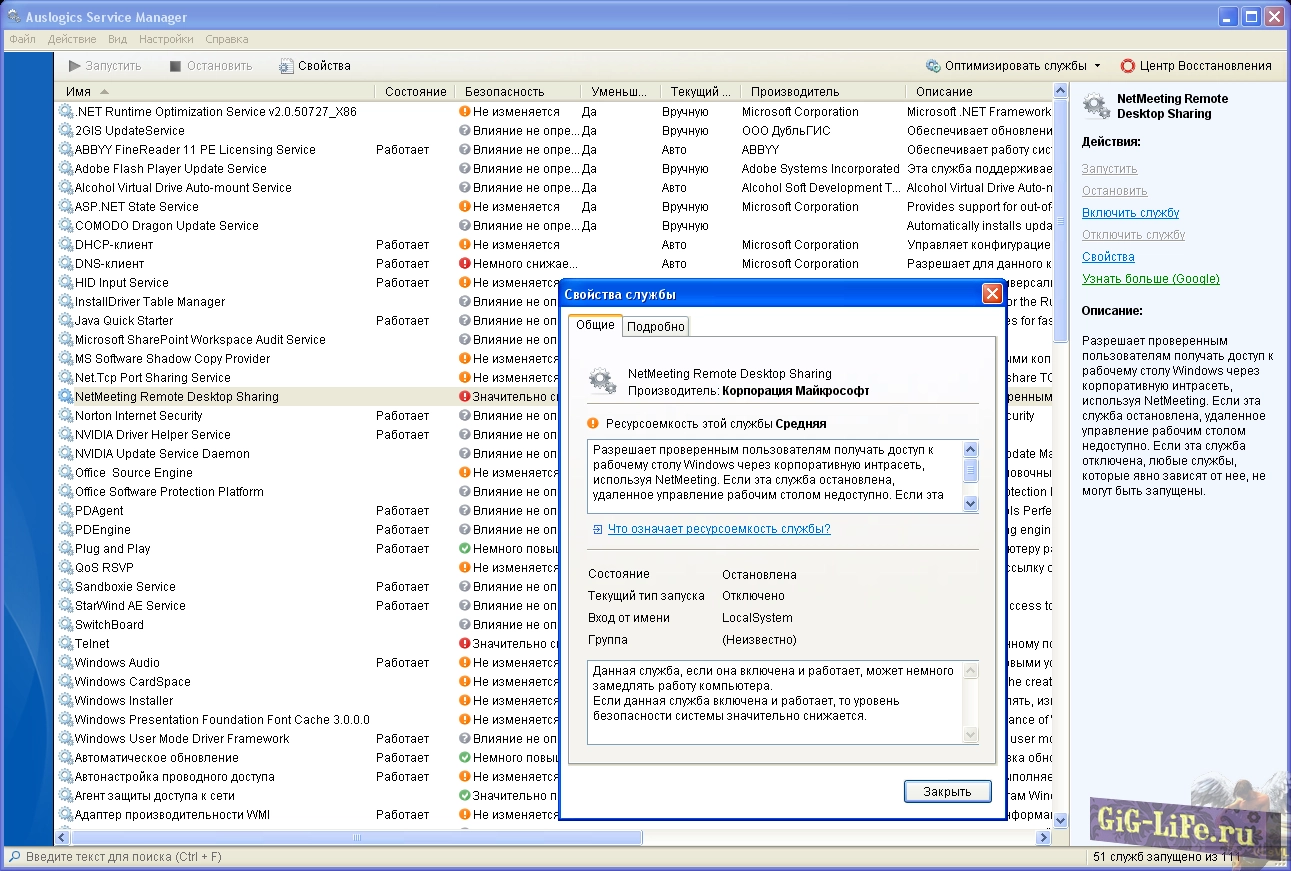
Task: Expand the Optimize services dropdown arrow
Action: (x=1097, y=66)
